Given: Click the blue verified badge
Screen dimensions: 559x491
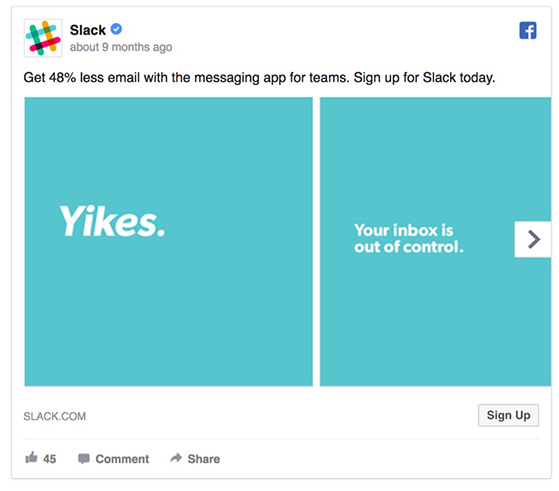Looking at the screenshot, I should pos(116,29).
